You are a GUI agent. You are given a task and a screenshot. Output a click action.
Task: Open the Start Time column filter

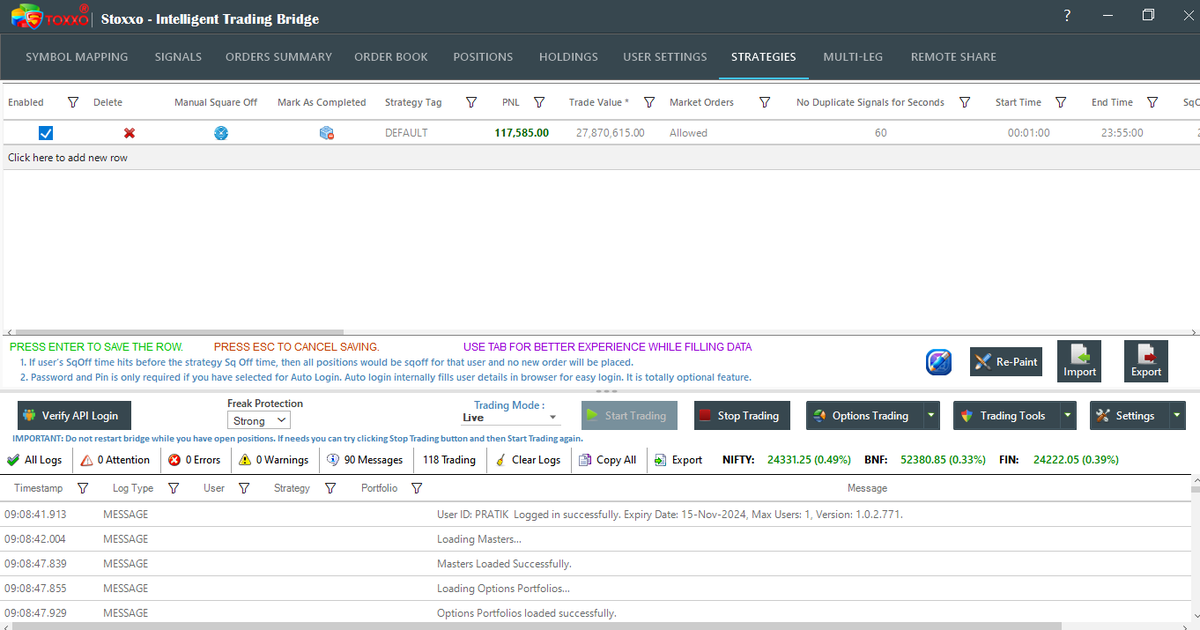tap(1061, 102)
